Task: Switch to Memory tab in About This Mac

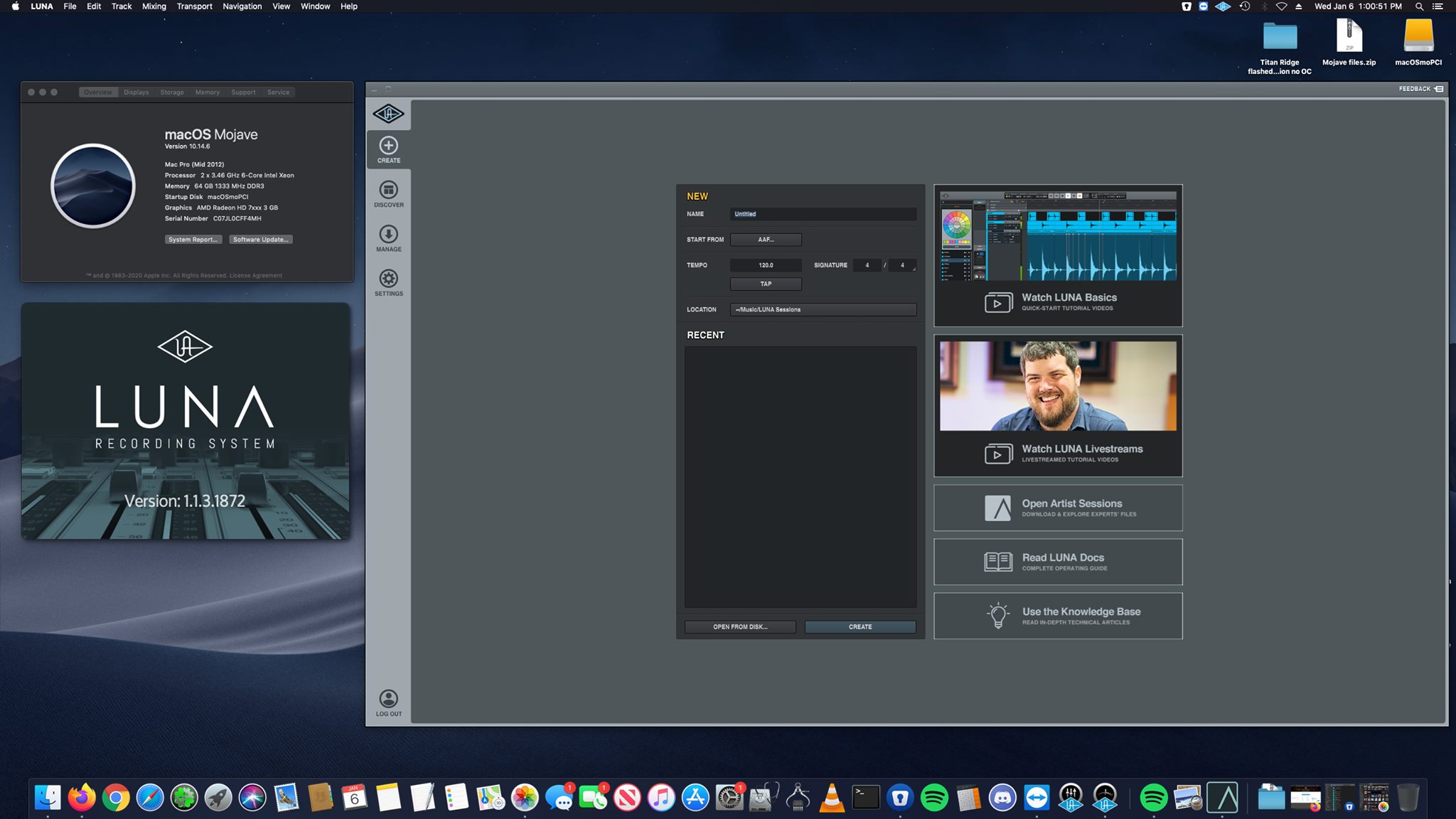Action: 208,92
